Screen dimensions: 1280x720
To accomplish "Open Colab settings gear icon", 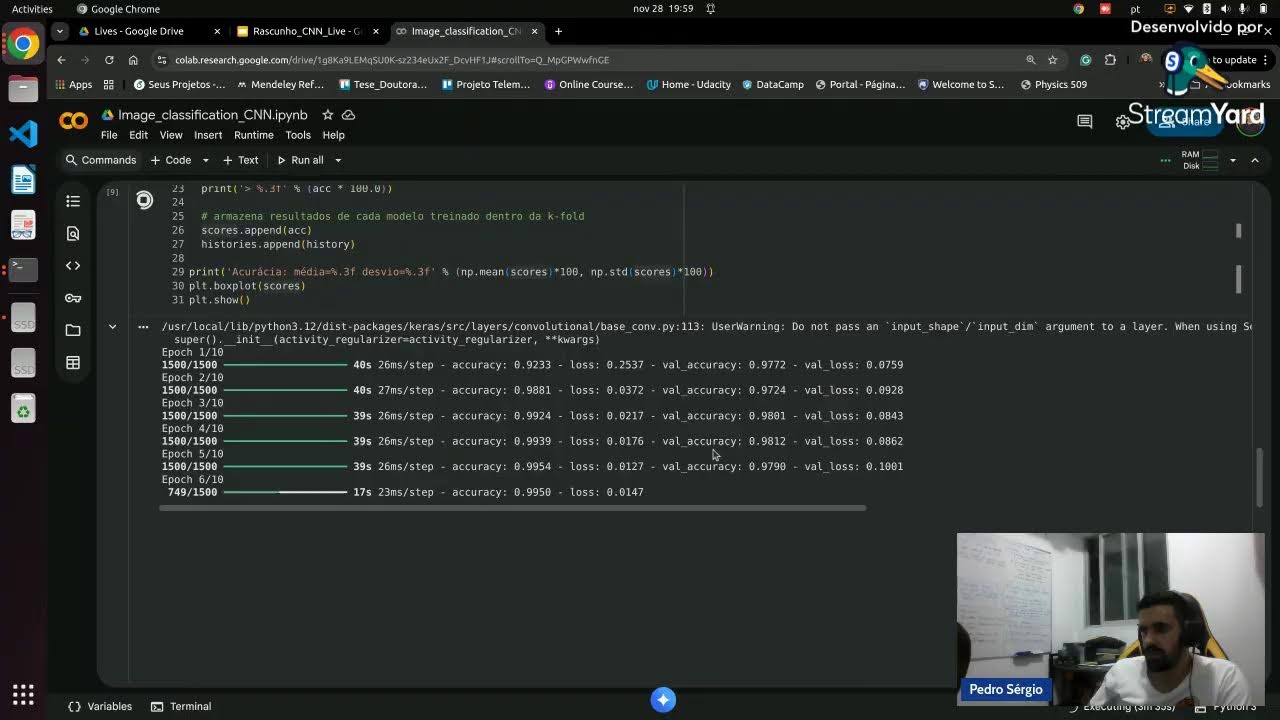I will (x=1123, y=122).
